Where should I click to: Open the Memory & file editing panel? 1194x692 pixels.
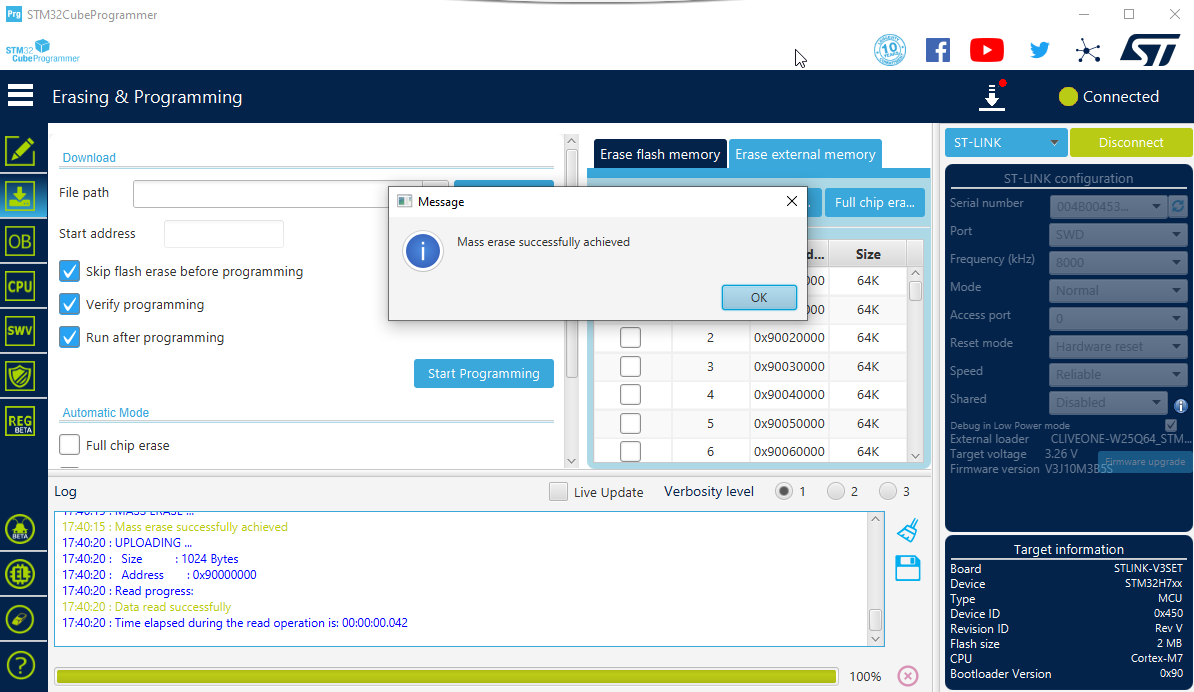point(20,150)
